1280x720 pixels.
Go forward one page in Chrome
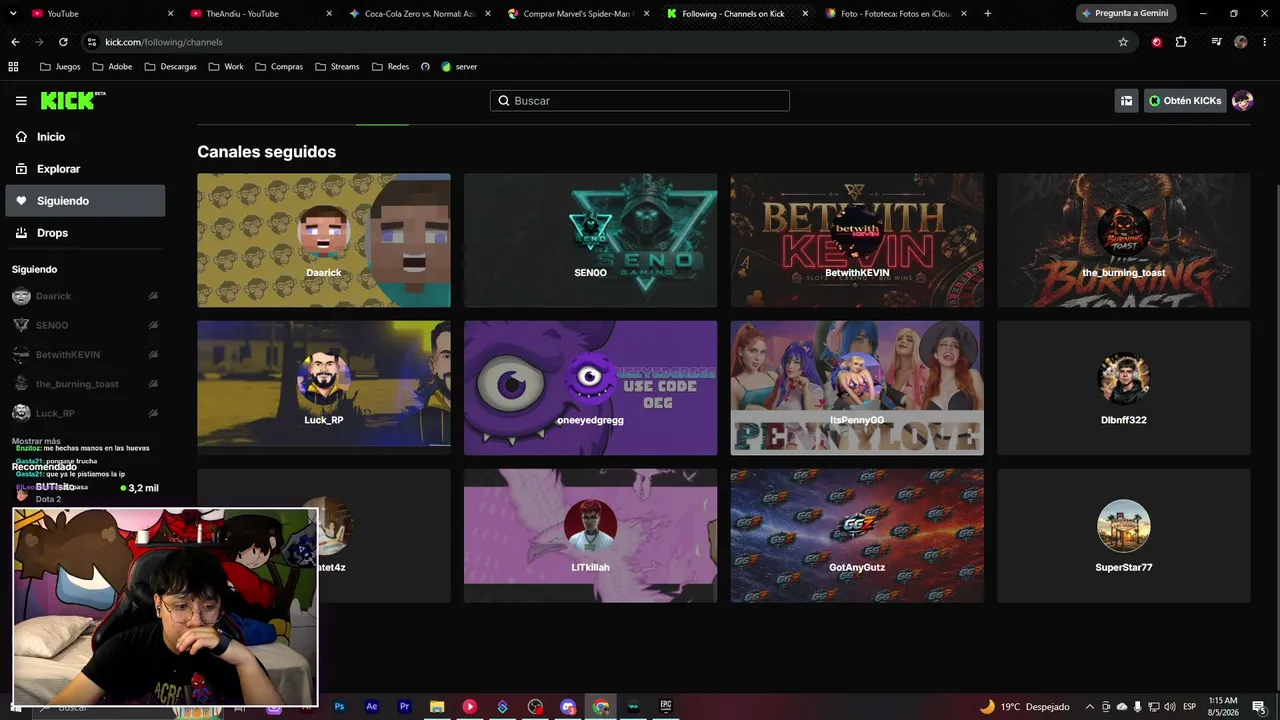(39, 42)
